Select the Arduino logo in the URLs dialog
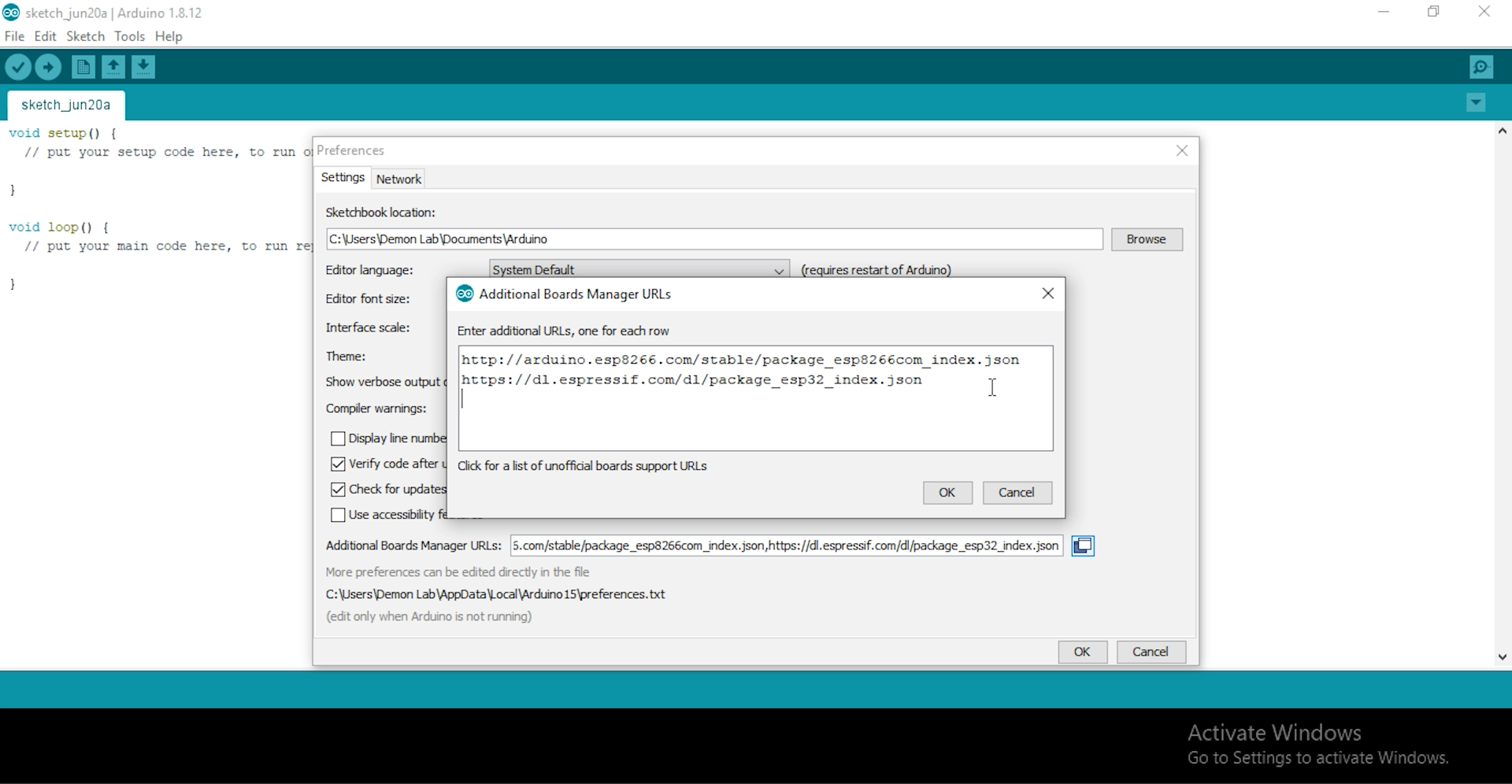The height and width of the screenshot is (784, 1512). pos(465,294)
